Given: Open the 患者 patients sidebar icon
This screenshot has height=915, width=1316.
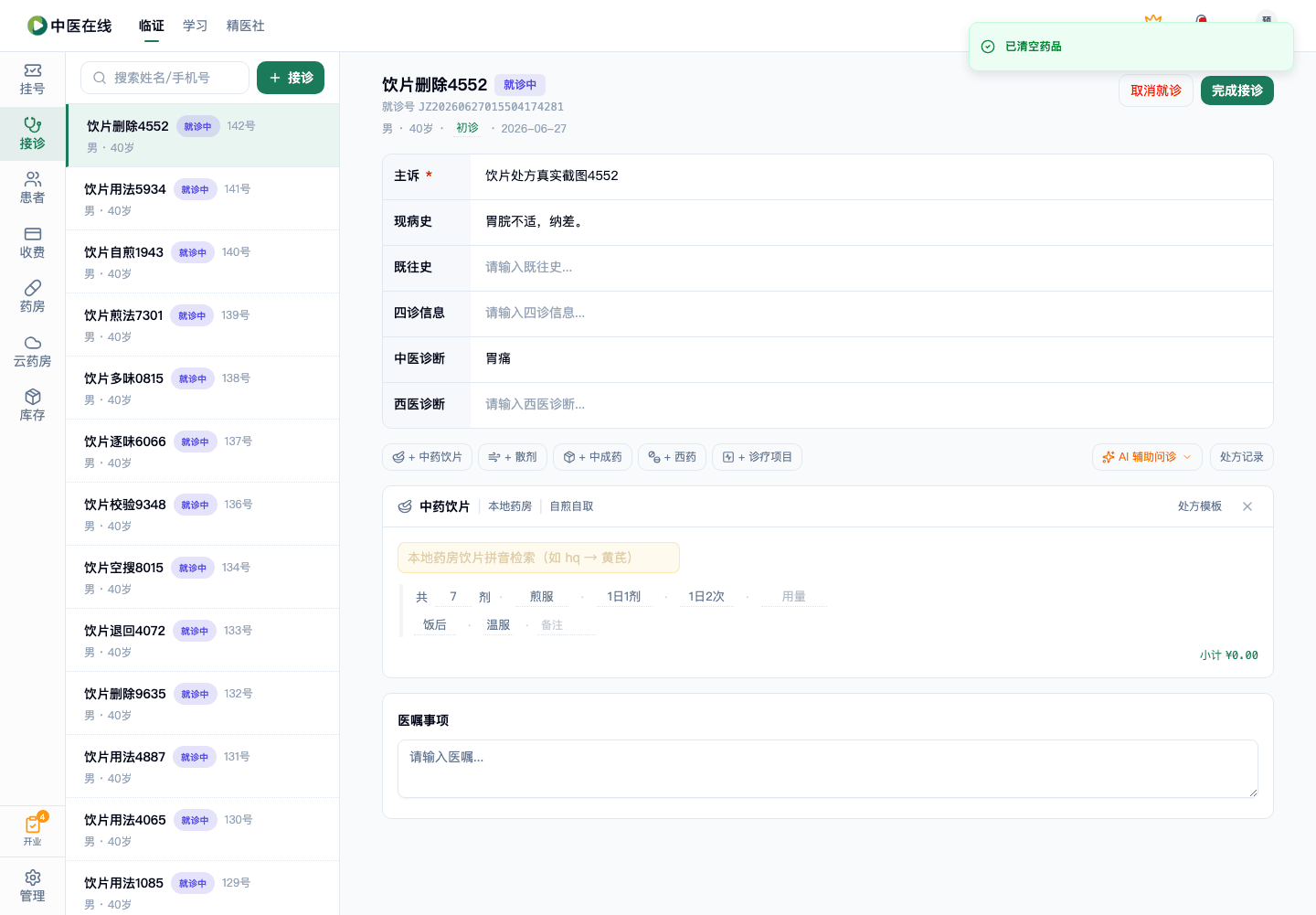Looking at the screenshot, I should tap(32, 187).
